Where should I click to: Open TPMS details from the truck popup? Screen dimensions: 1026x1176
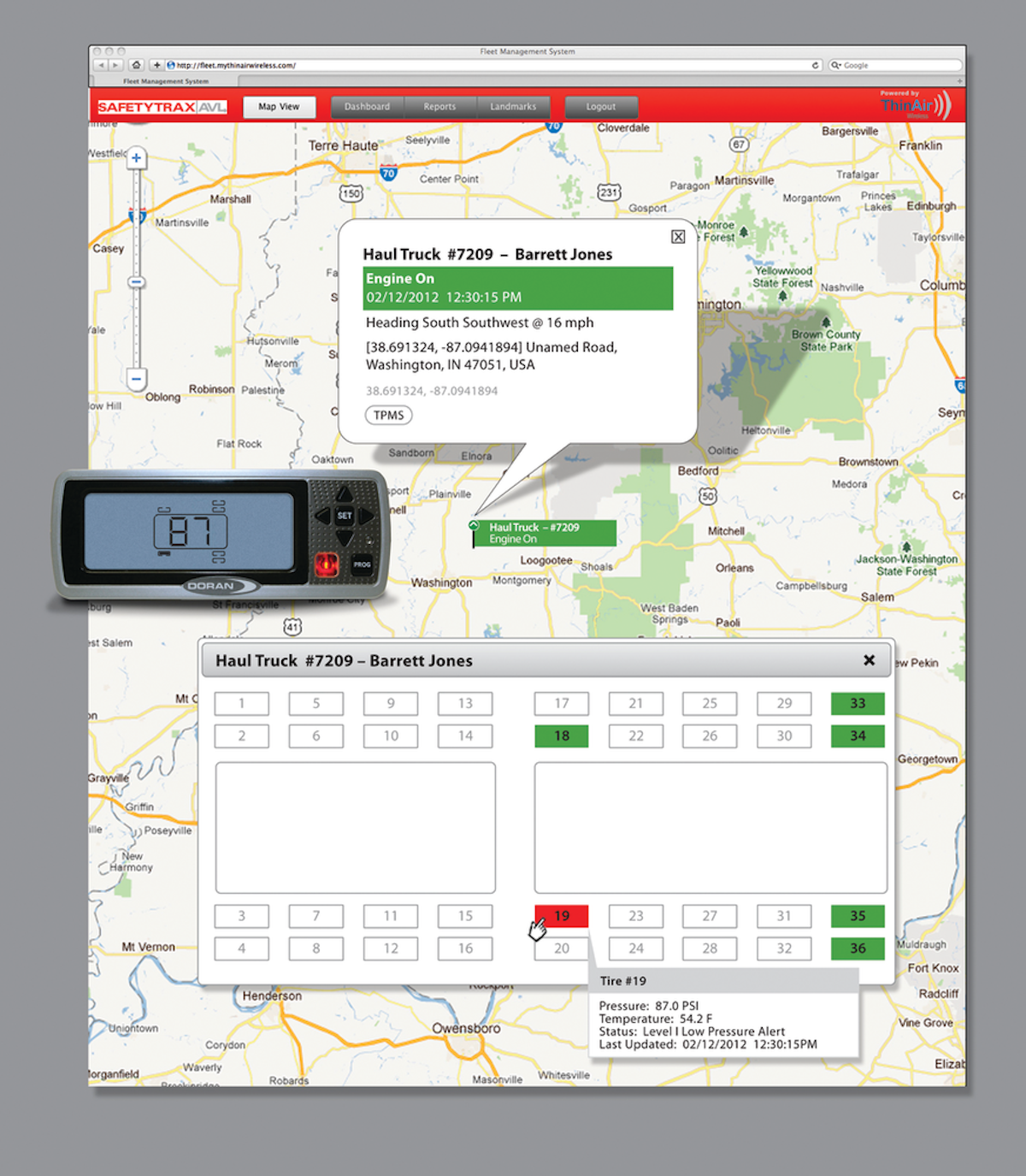point(388,415)
